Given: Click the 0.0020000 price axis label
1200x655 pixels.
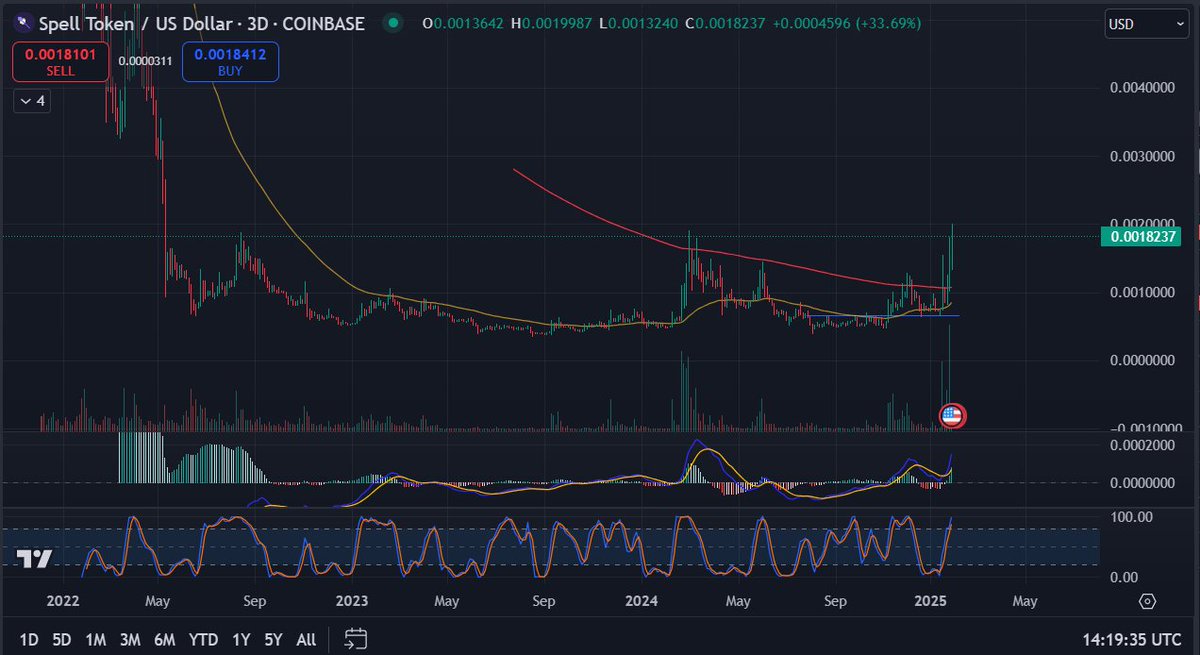Looking at the screenshot, I should coord(1143,224).
